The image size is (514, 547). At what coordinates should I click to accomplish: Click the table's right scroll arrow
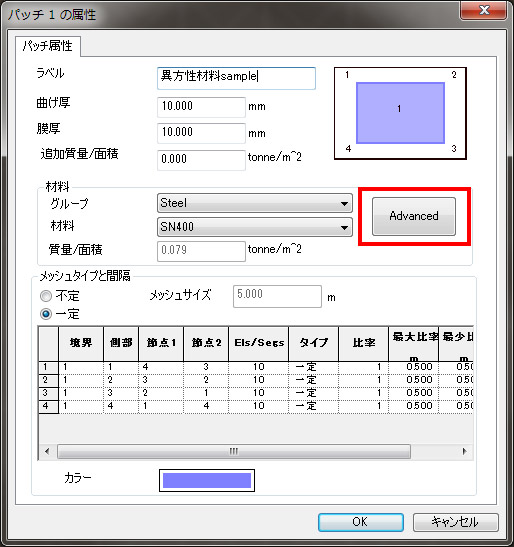coord(464,451)
